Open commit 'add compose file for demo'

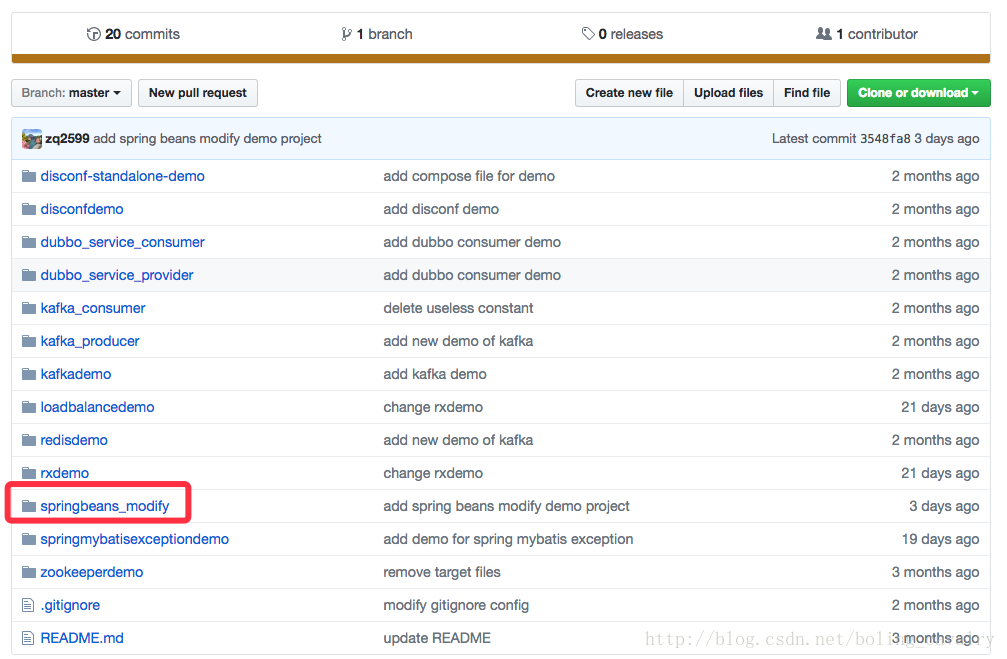pyautogui.click(x=469, y=176)
